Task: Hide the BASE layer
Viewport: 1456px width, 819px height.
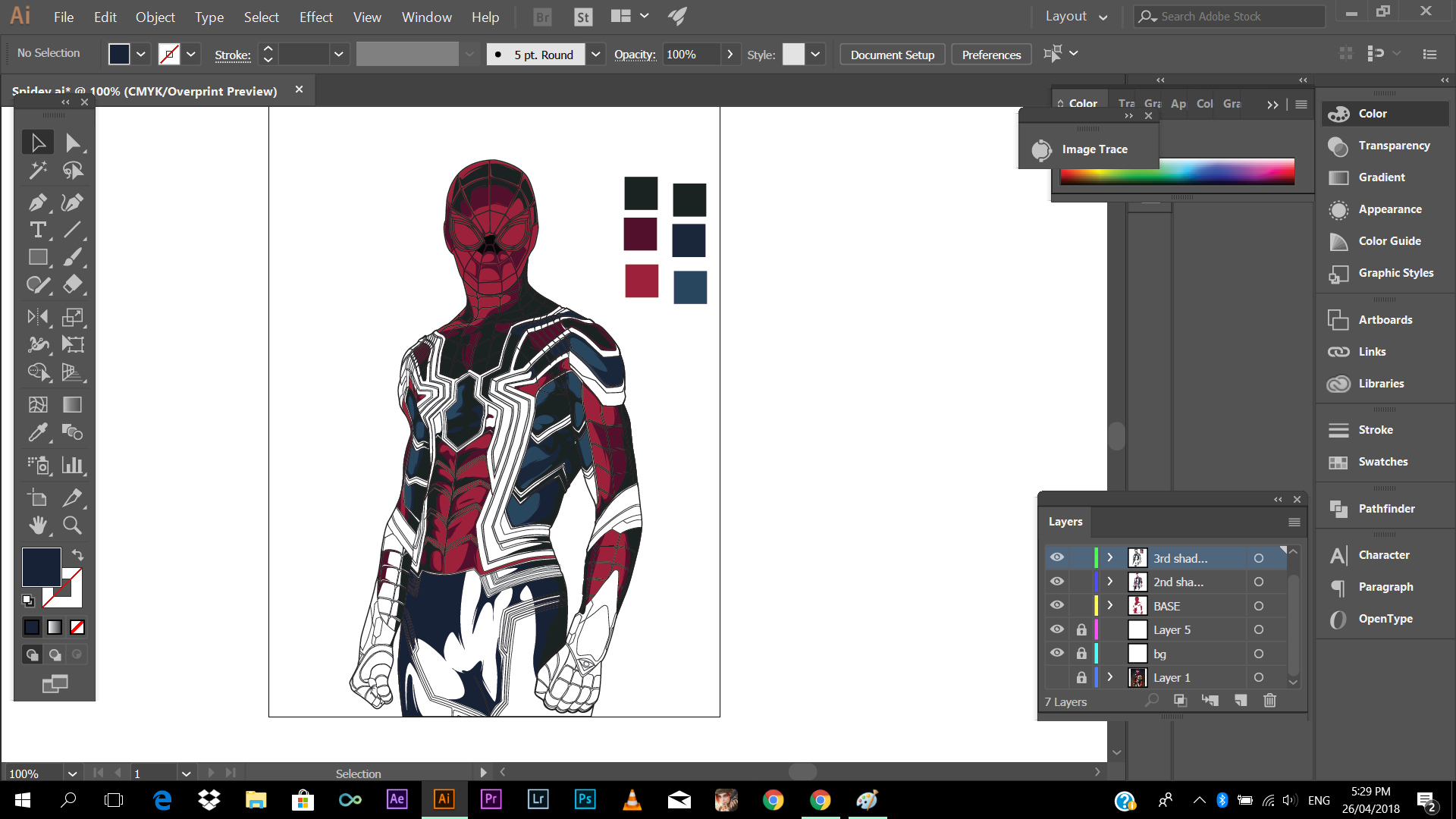Action: pyautogui.click(x=1057, y=605)
